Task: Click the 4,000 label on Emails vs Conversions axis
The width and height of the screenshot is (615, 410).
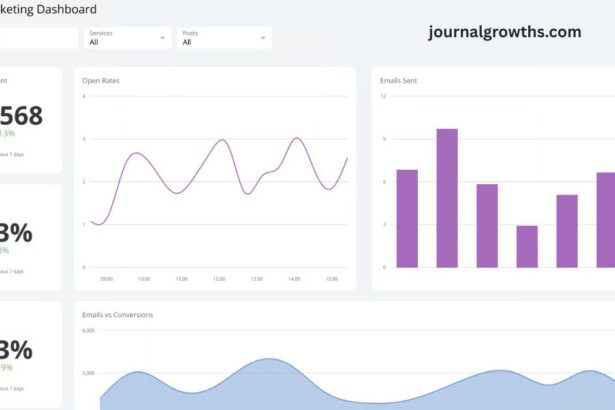Action: click(88, 330)
